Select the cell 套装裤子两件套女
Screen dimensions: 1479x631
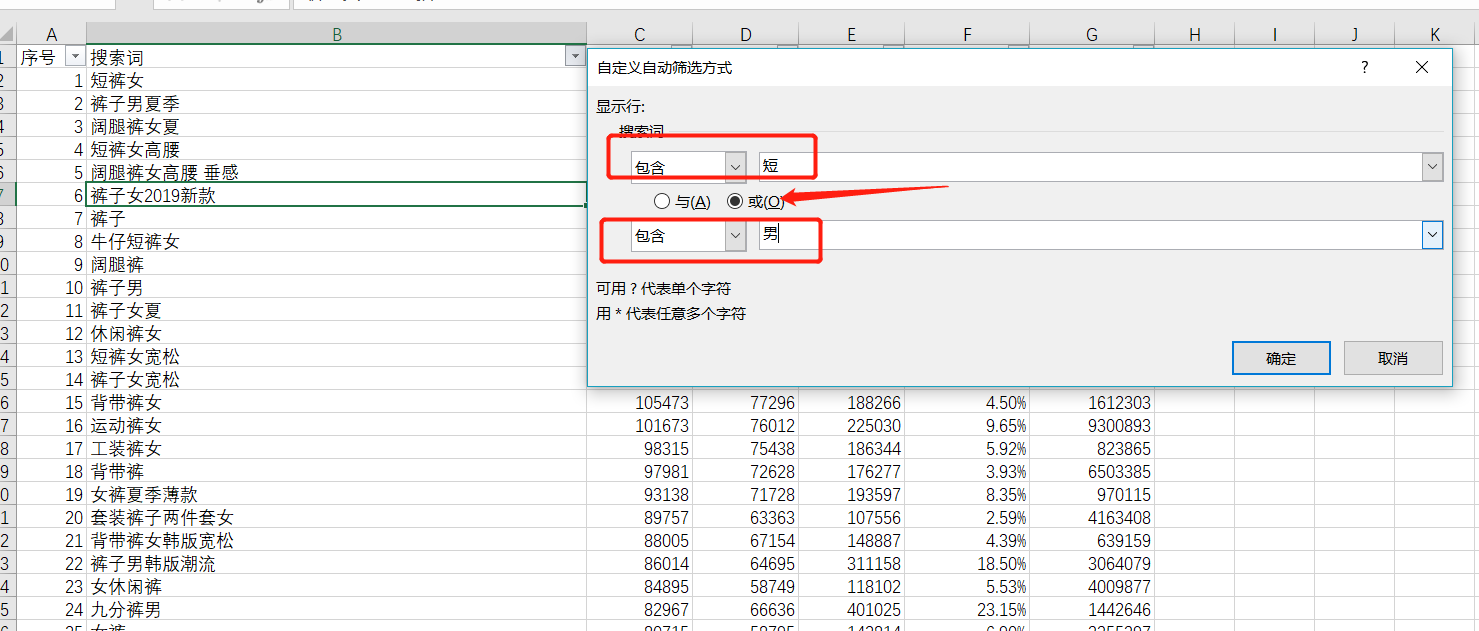[x=337, y=518]
